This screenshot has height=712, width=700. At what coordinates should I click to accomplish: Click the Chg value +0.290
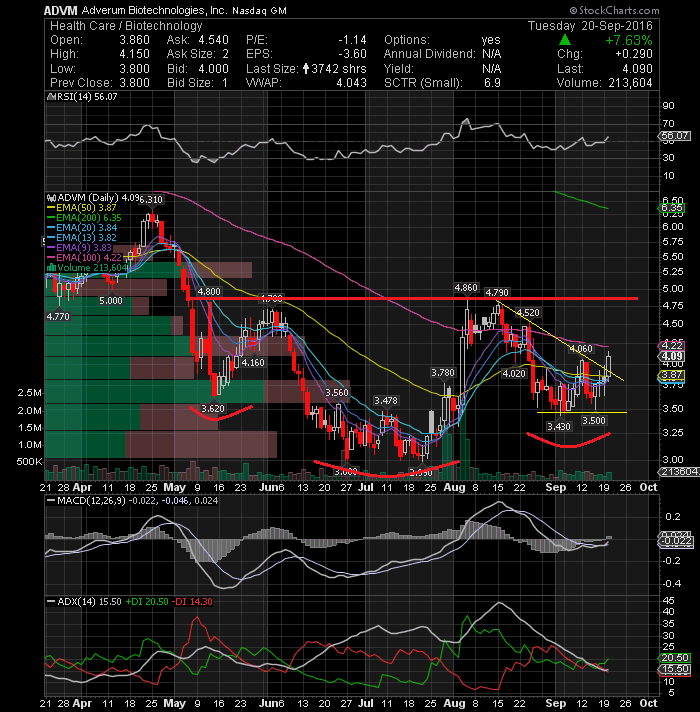click(x=634, y=54)
